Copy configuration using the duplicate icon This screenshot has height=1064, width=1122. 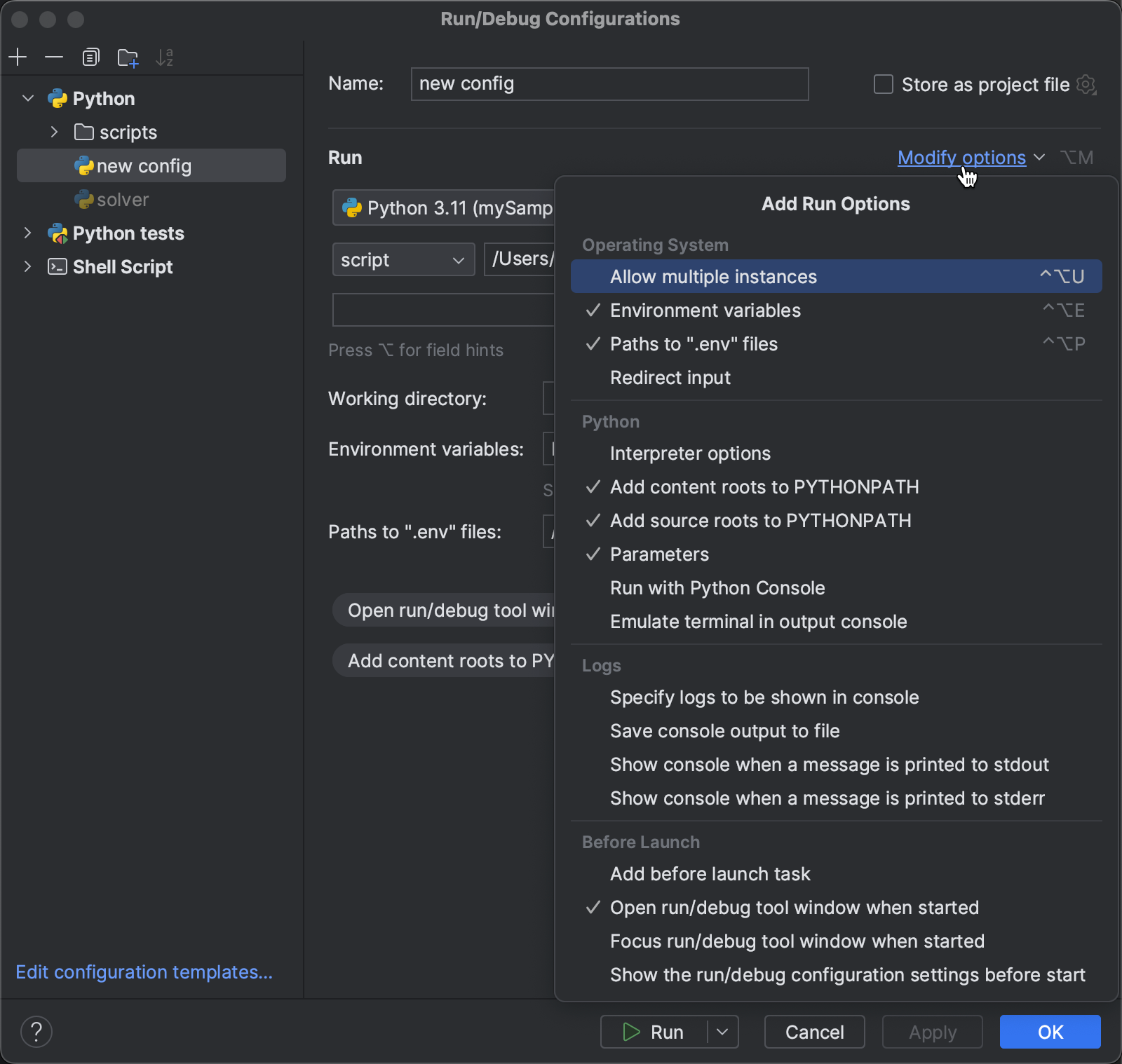coord(90,57)
